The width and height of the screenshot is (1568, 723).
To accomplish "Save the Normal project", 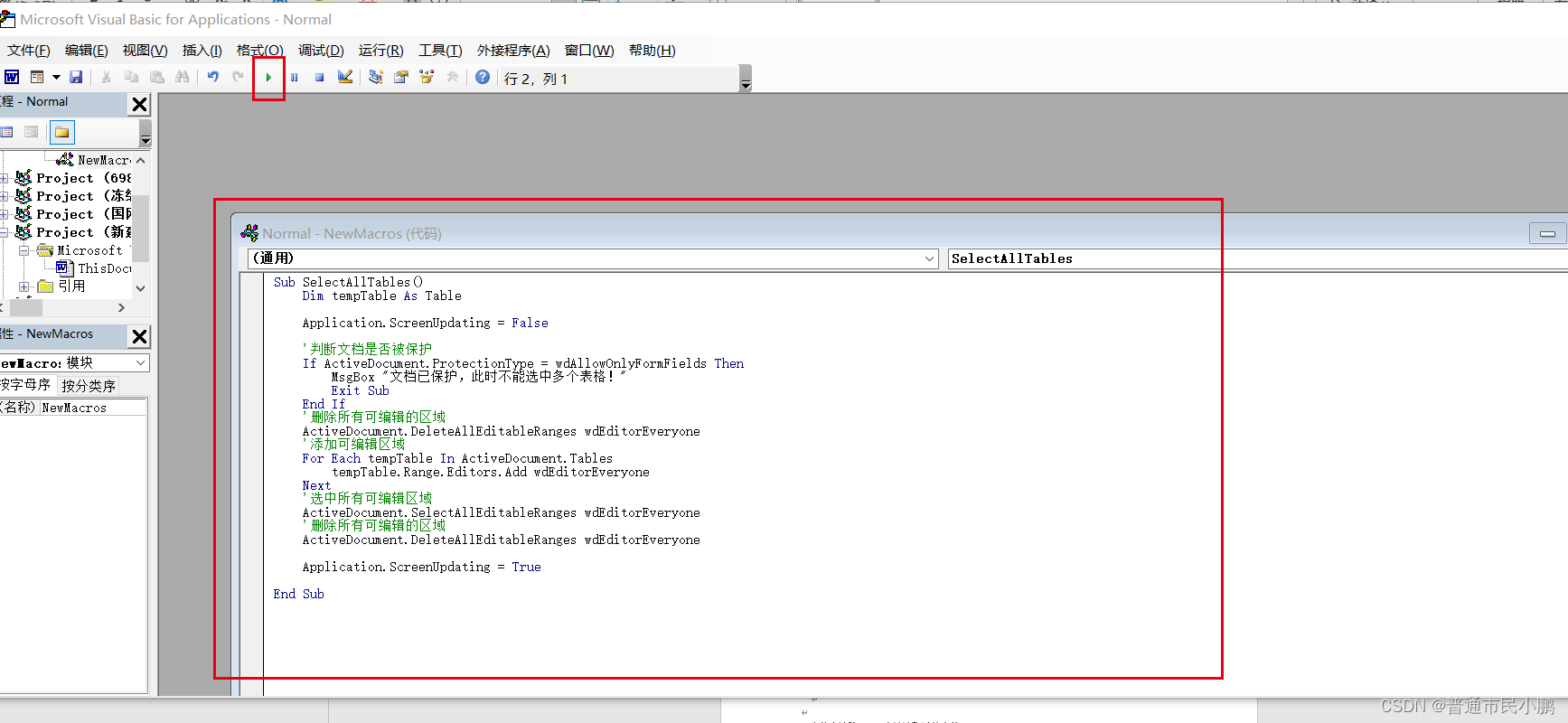I will [76, 78].
